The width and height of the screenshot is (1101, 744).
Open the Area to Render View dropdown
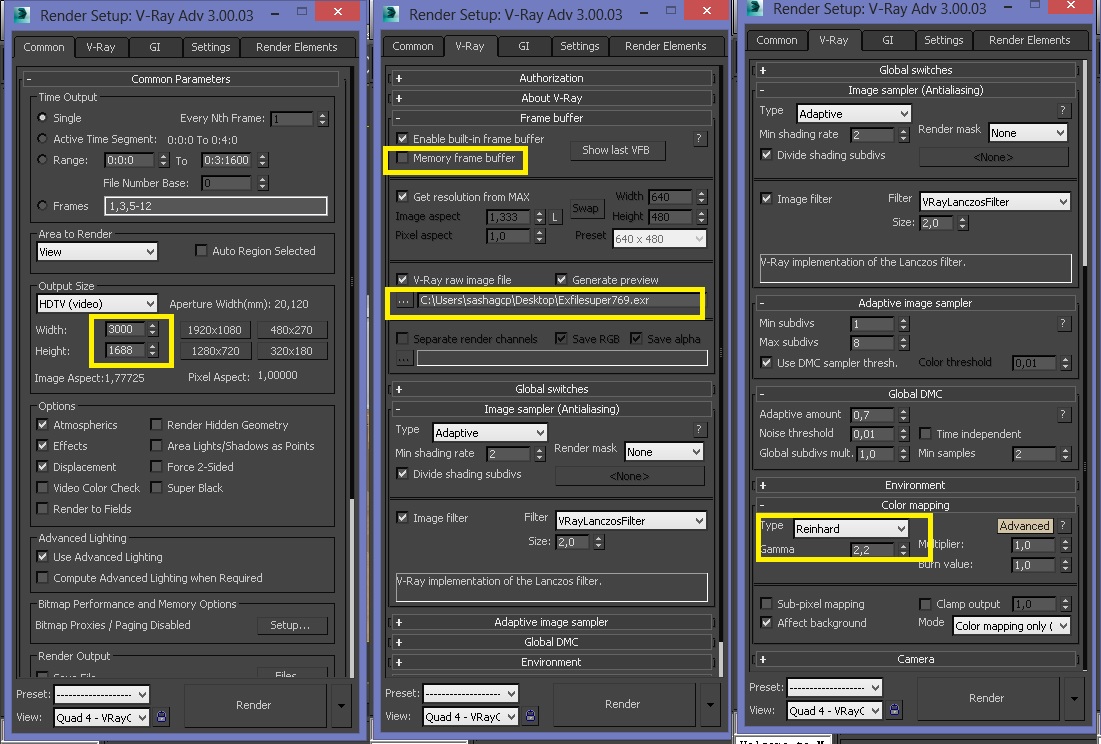(97, 251)
